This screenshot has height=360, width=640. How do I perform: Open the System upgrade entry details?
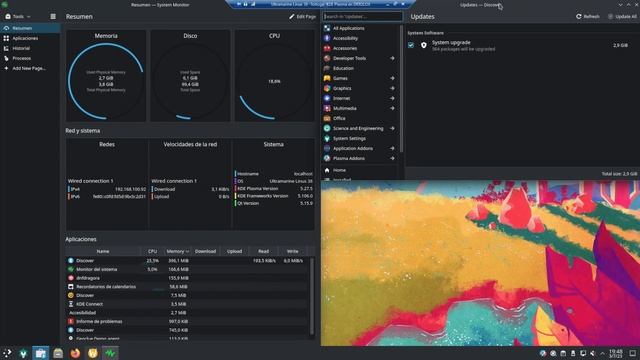coord(522,45)
